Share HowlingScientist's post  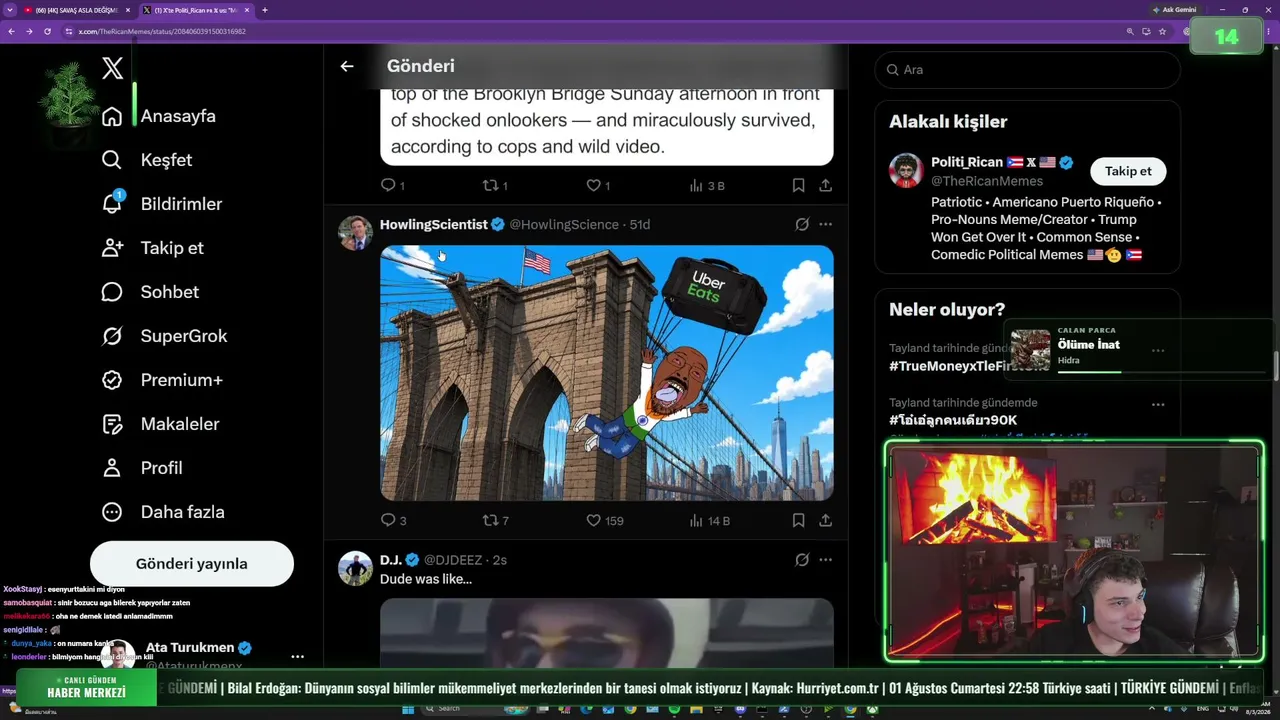(825, 520)
